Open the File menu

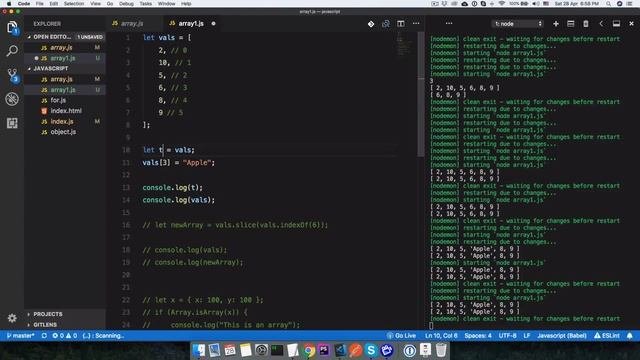[39, 4]
